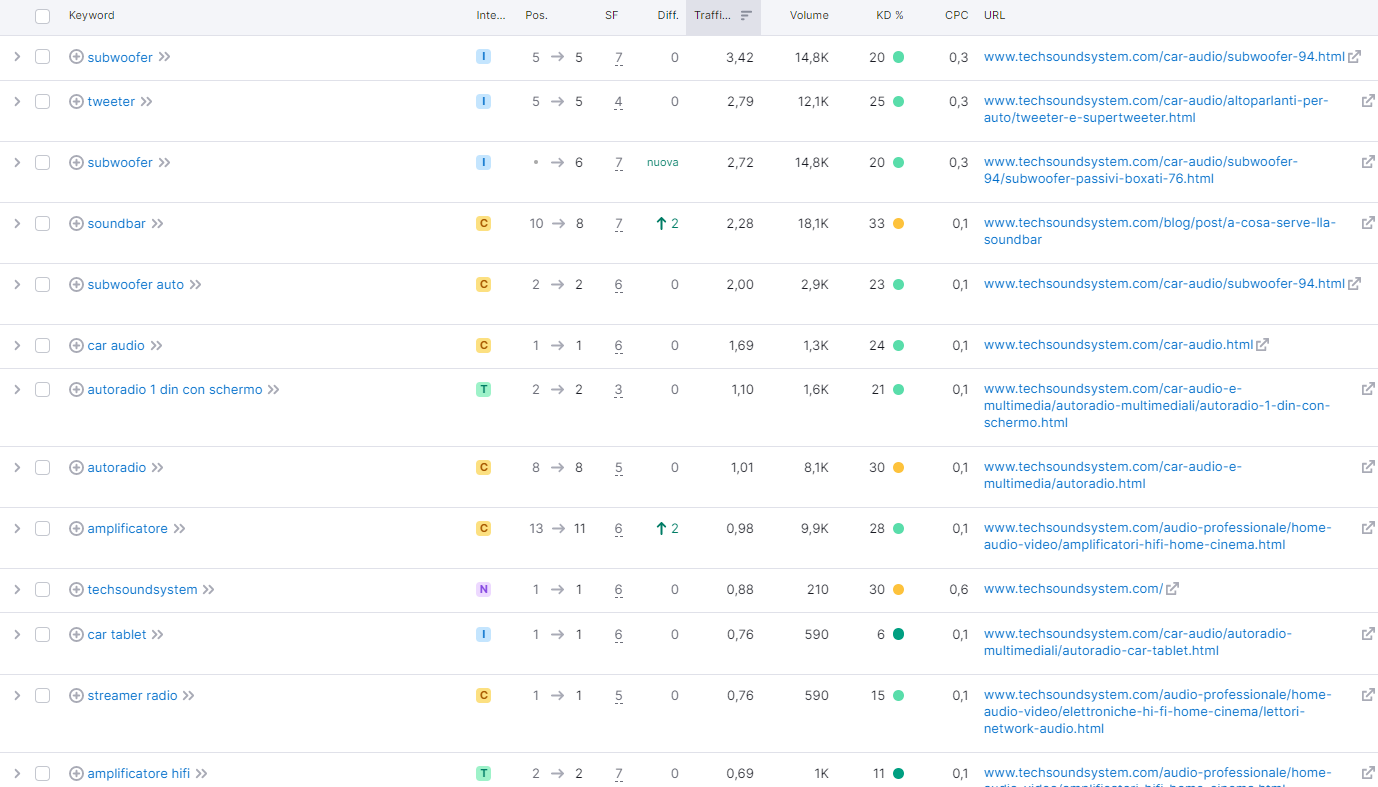Click double-arrow icon after amplificatore keyword
1378x787 pixels.
pyautogui.click(x=180, y=528)
